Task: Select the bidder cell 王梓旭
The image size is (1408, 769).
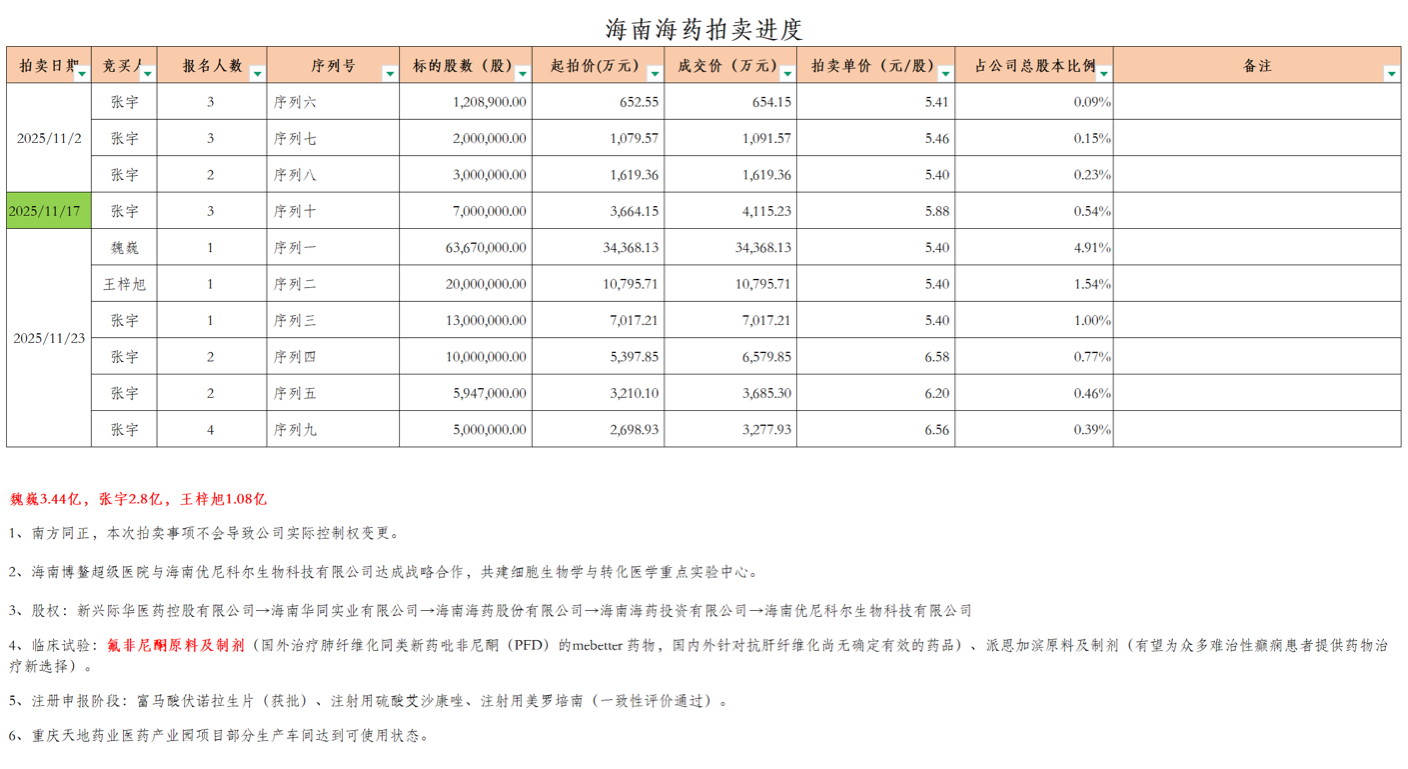Action: (x=124, y=284)
